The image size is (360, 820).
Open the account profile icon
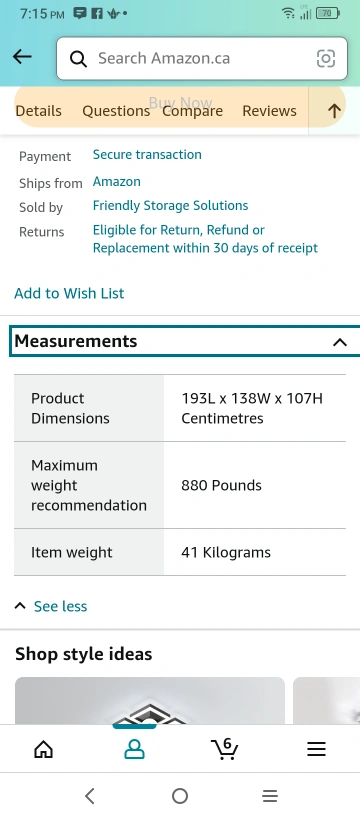point(134,749)
